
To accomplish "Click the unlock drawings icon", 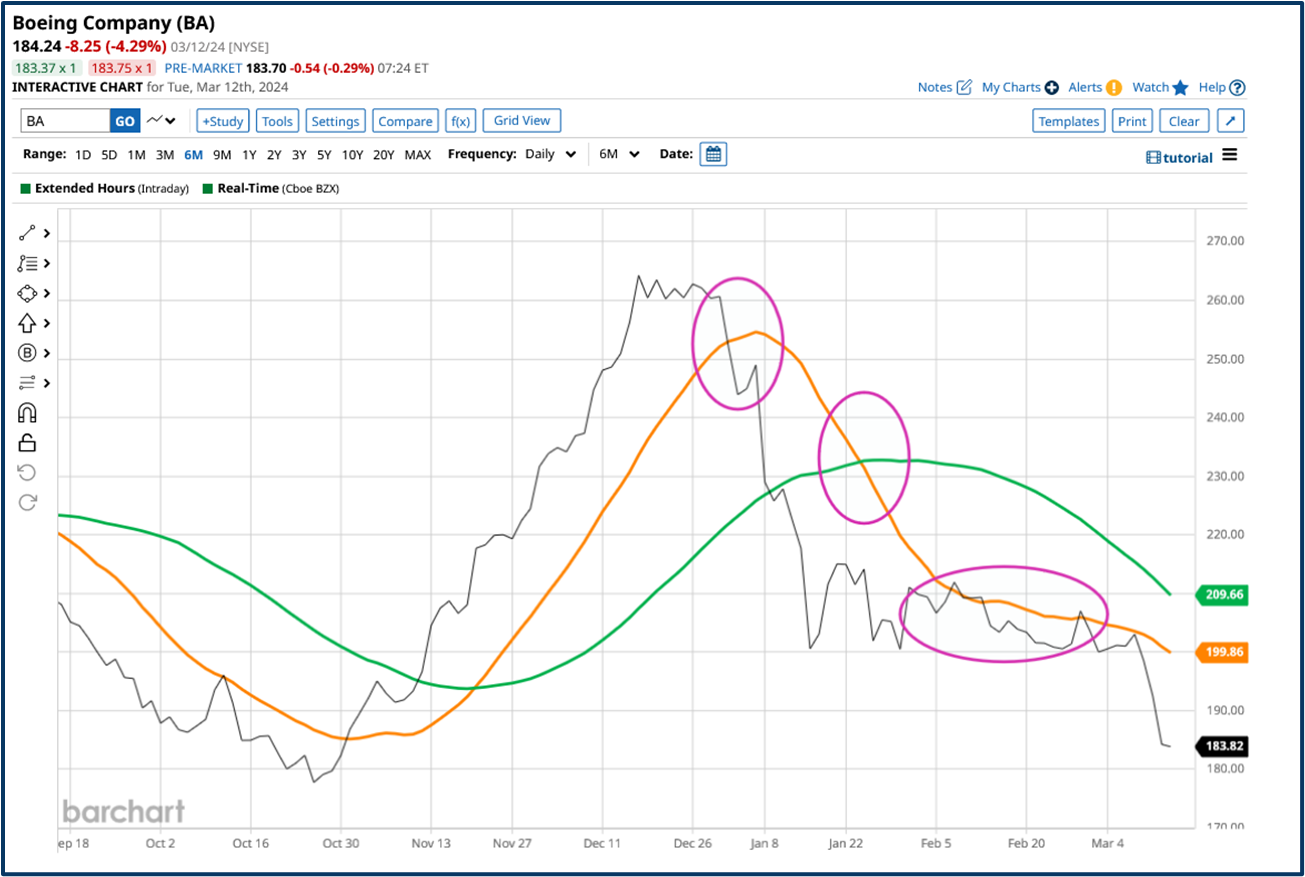I will pos(27,441).
